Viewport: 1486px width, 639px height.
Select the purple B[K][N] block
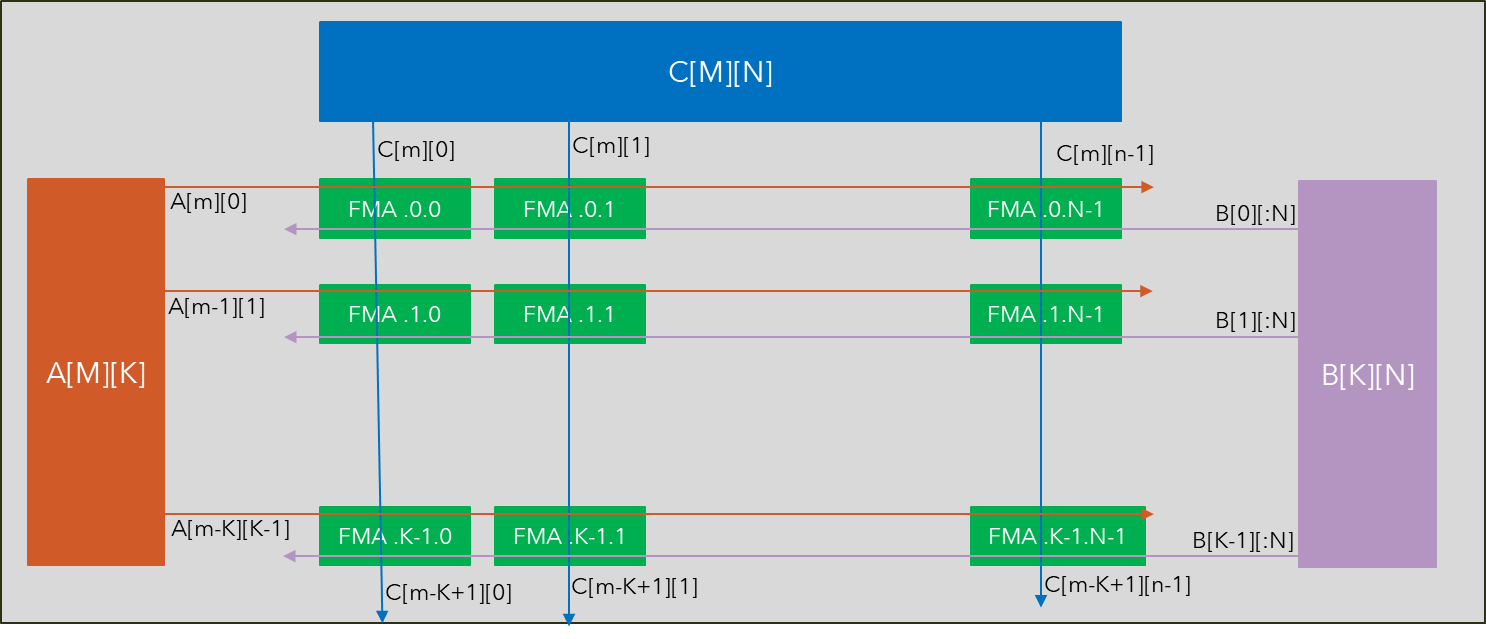point(1367,374)
